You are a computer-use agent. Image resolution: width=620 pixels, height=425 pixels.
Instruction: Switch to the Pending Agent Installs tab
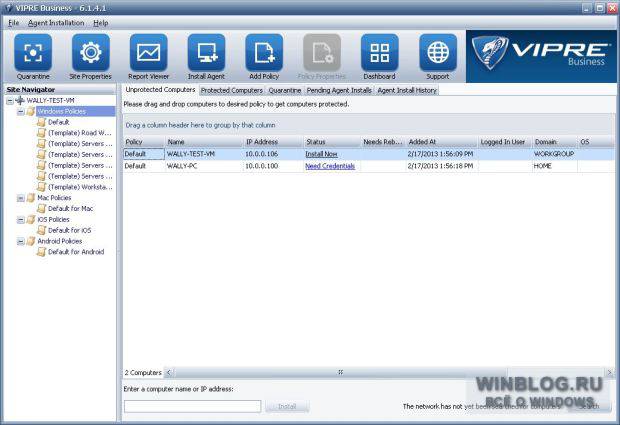pos(339,91)
